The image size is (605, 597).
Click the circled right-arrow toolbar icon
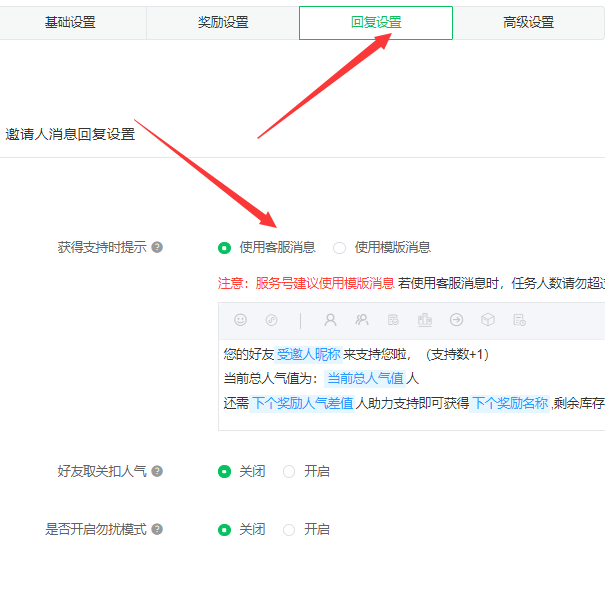pos(456,320)
